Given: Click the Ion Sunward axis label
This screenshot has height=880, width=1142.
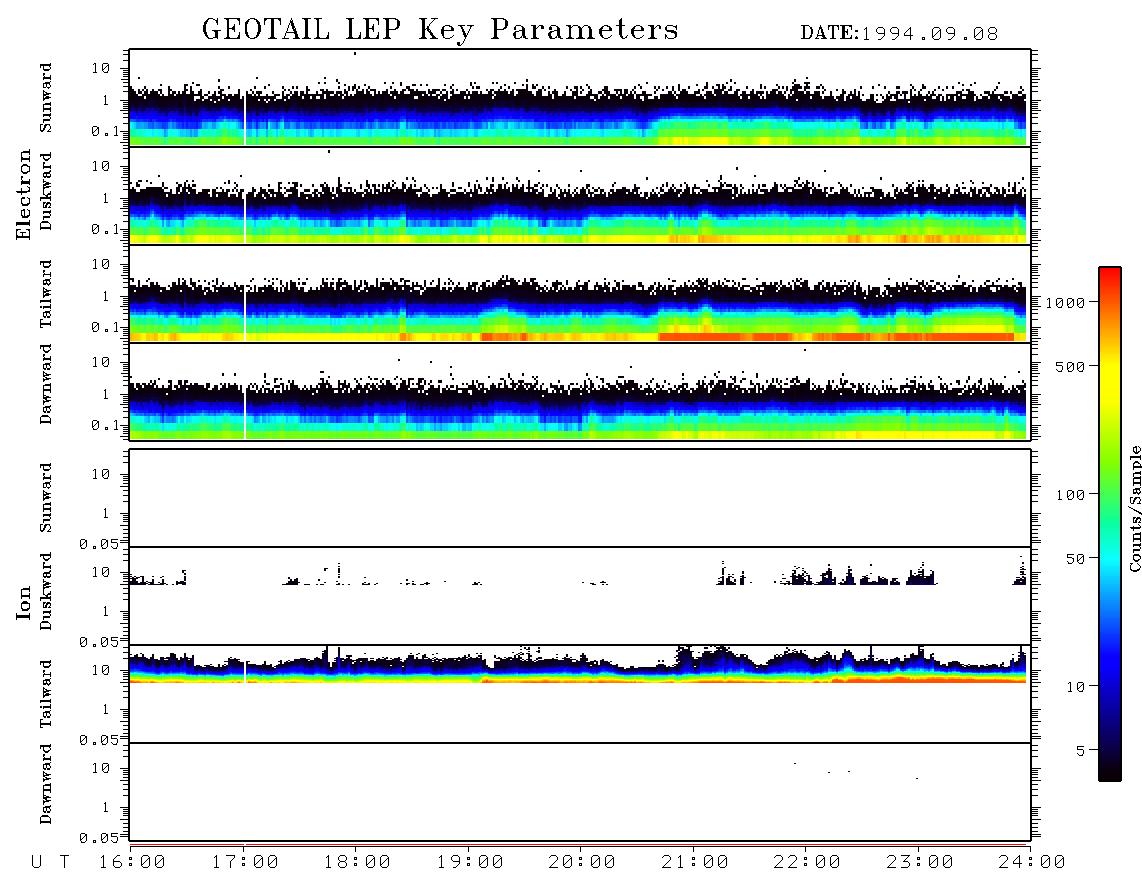Looking at the screenshot, I should pos(46,498).
